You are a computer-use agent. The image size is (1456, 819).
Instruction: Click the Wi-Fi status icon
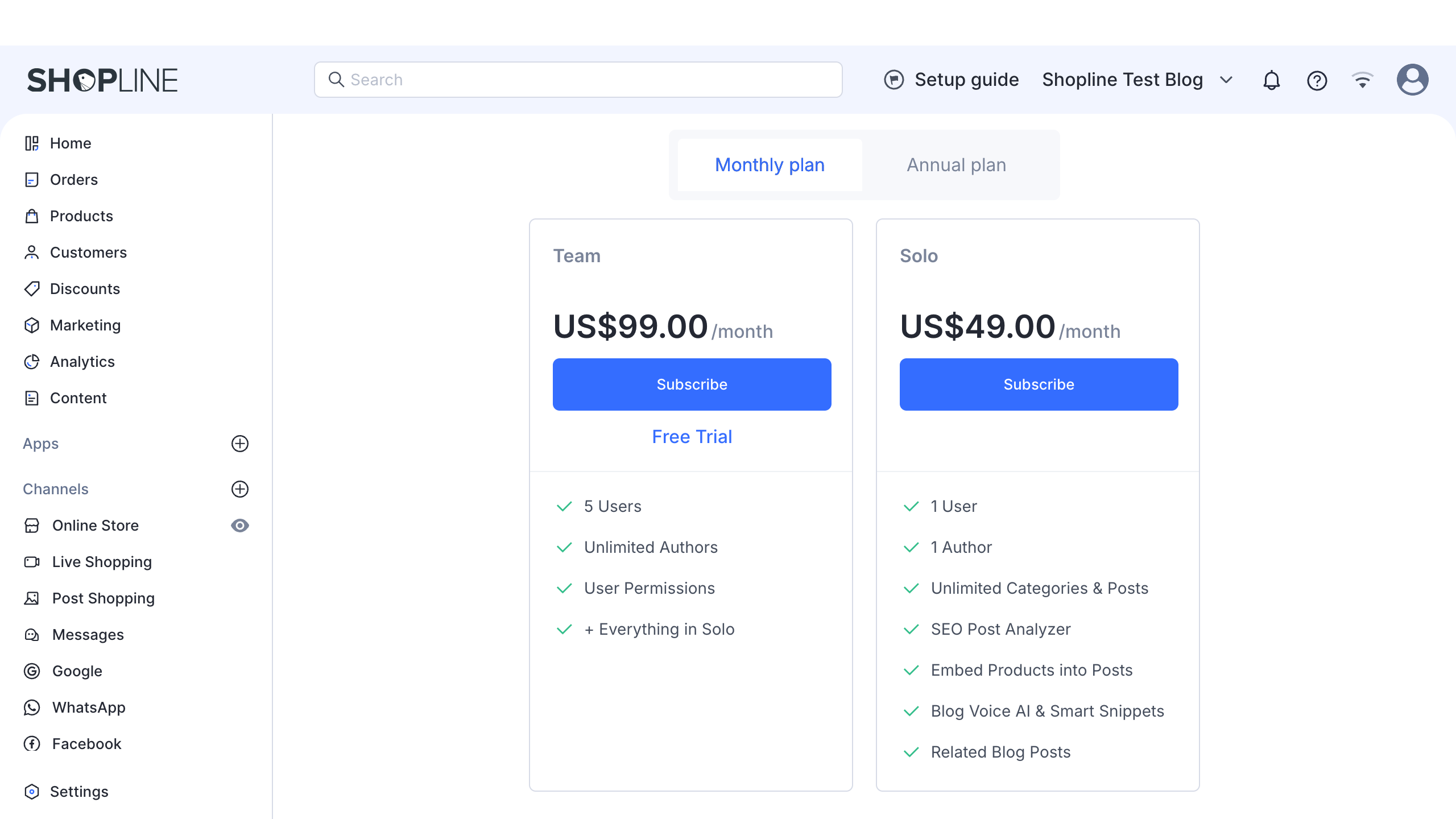[x=1362, y=80]
